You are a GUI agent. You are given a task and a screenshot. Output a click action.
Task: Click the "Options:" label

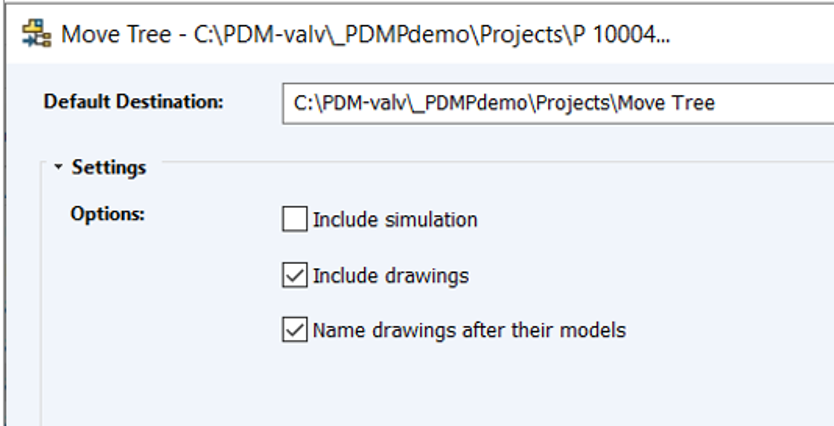[108, 214]
